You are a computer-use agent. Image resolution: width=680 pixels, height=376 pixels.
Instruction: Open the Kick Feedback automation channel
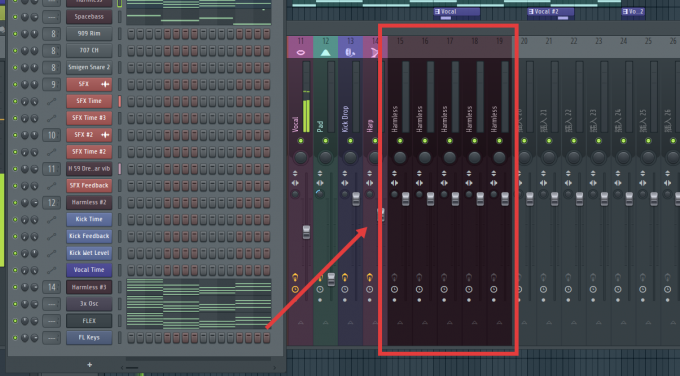(x=89, y=236)
